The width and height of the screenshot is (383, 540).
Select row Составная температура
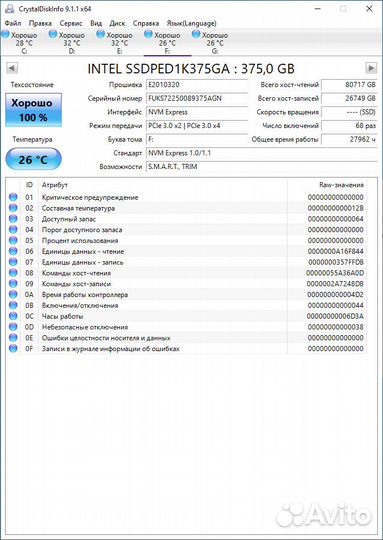(187, 208)
